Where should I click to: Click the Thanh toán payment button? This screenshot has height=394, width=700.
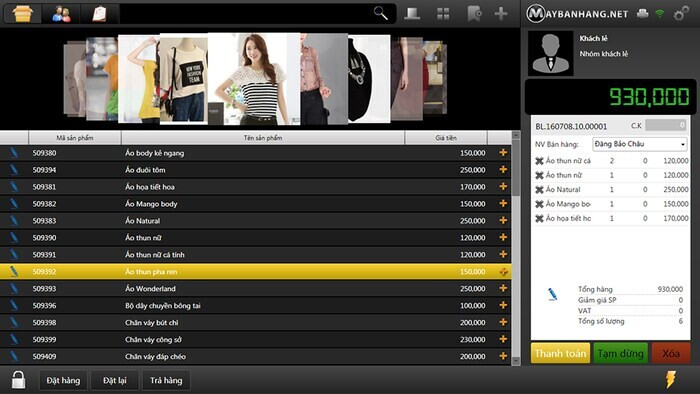point(560,353)
